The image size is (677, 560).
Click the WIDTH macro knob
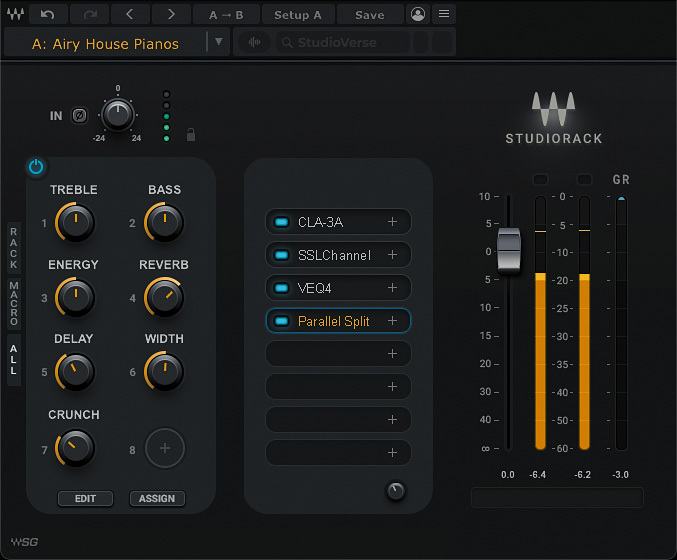(x=164, y=371)
